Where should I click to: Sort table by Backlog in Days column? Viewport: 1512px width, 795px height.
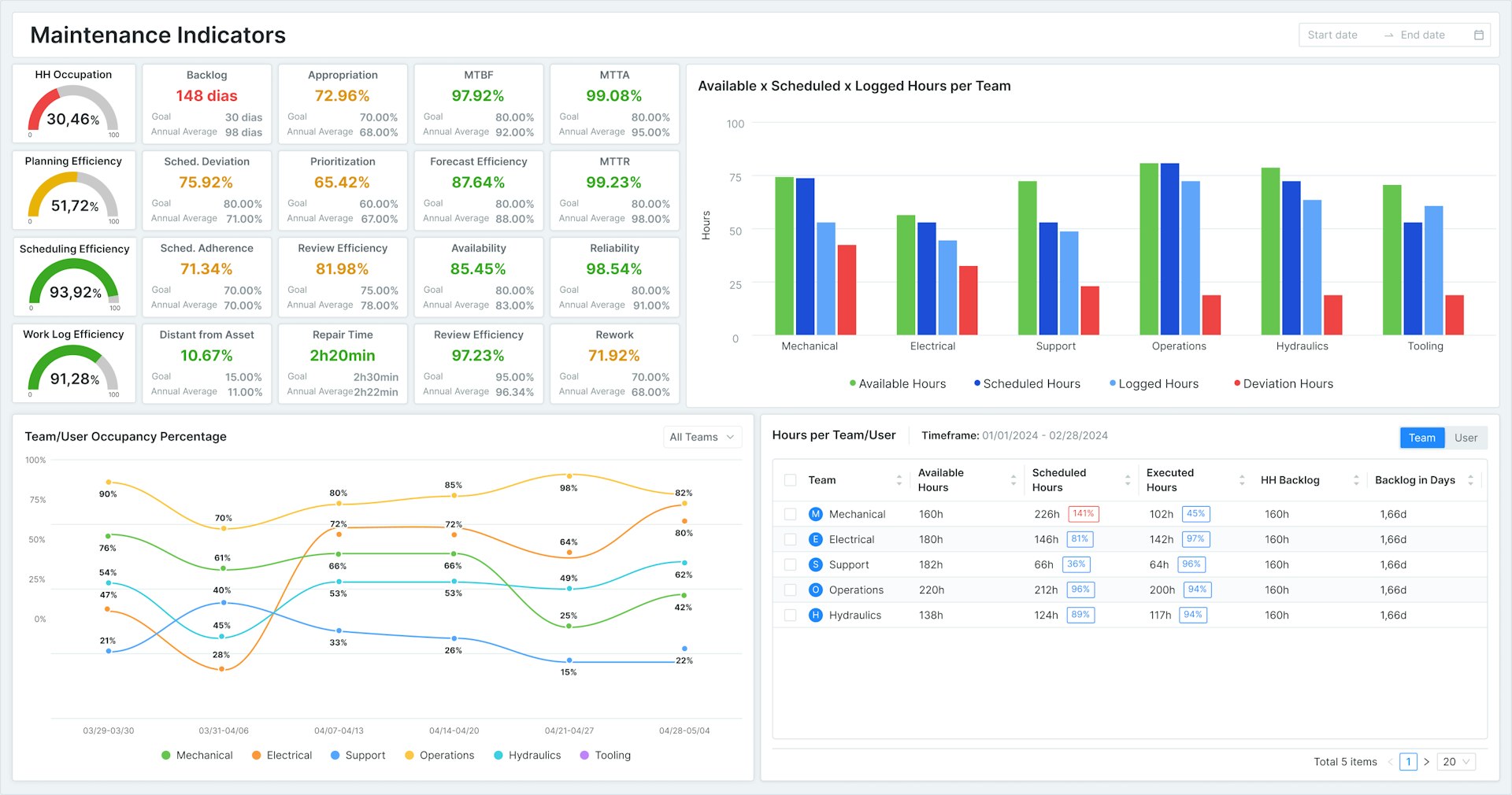1469,480
